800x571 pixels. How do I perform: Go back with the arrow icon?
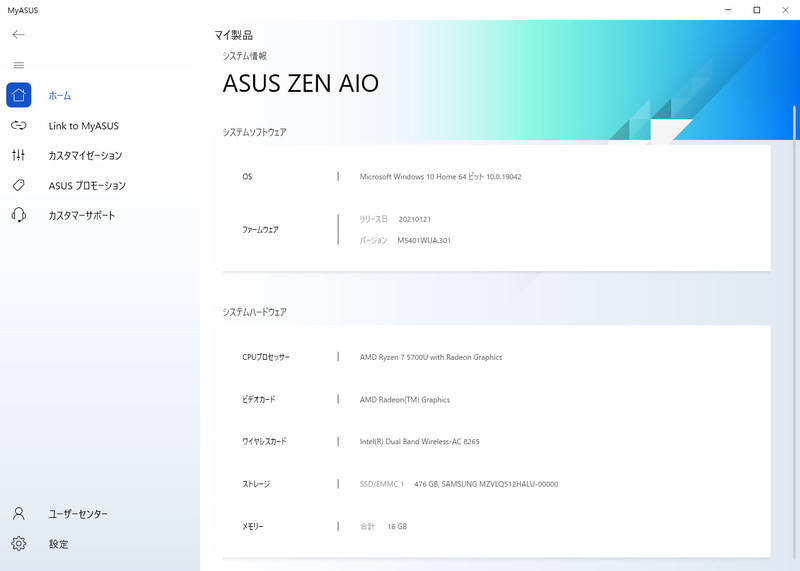[18, 35]
